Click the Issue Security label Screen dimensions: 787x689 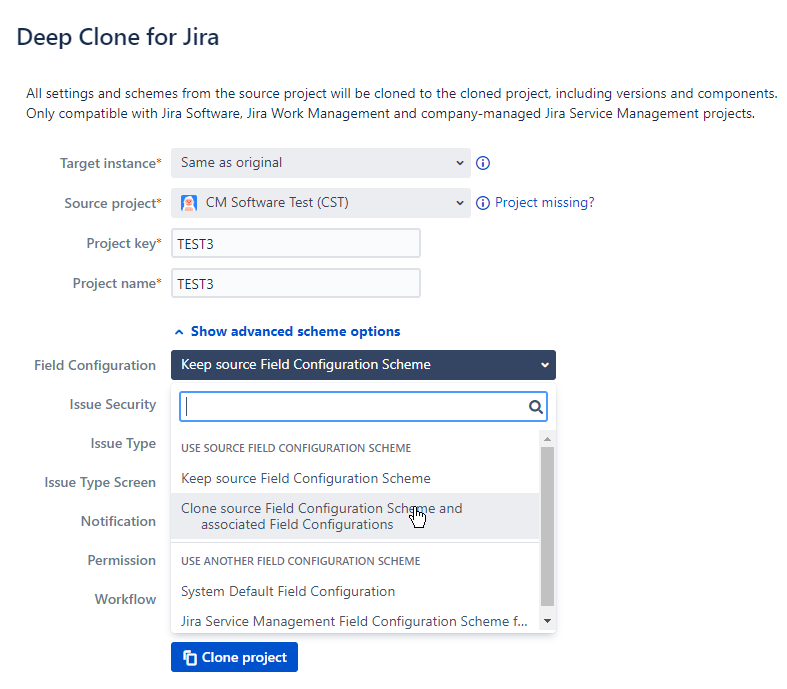112,404
